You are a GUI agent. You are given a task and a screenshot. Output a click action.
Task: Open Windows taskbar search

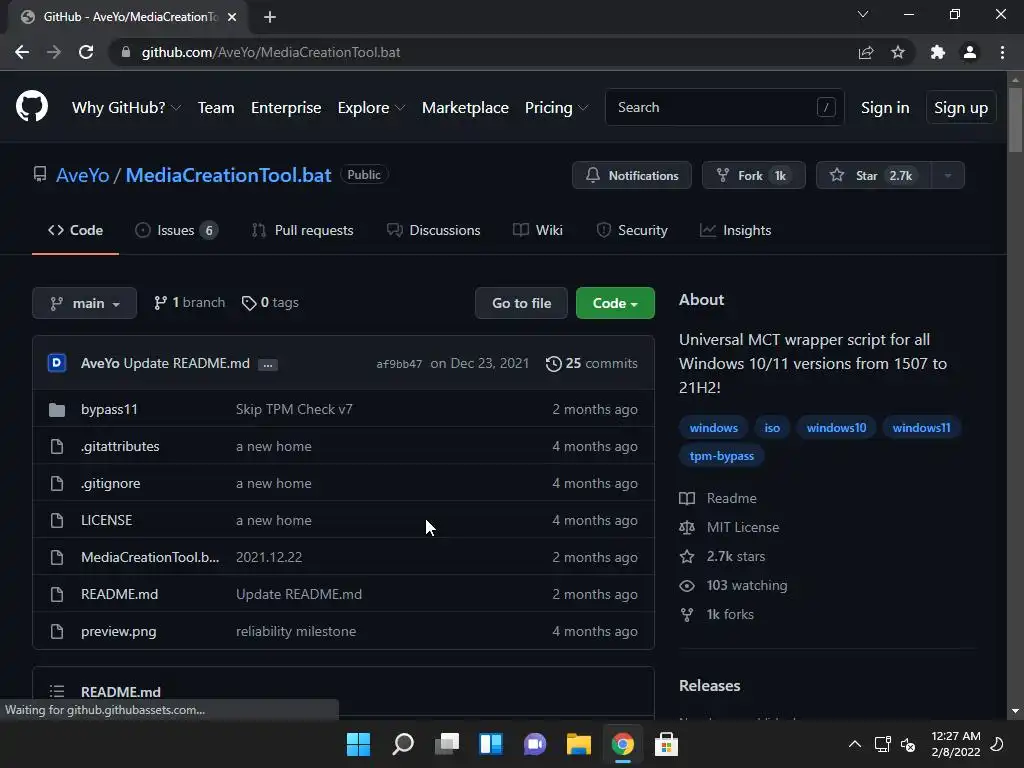pyautogui.click(x=402, y=744)
